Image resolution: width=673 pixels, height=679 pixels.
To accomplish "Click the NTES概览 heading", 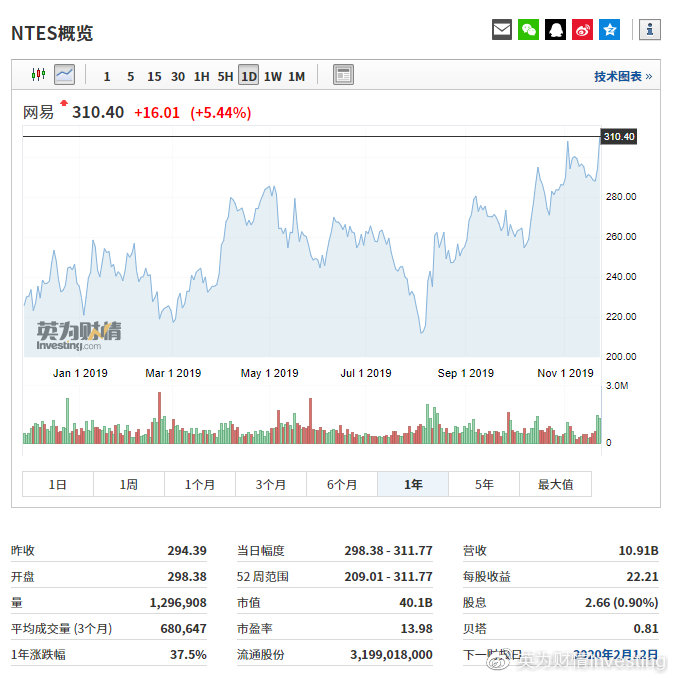I will [52, 33].
